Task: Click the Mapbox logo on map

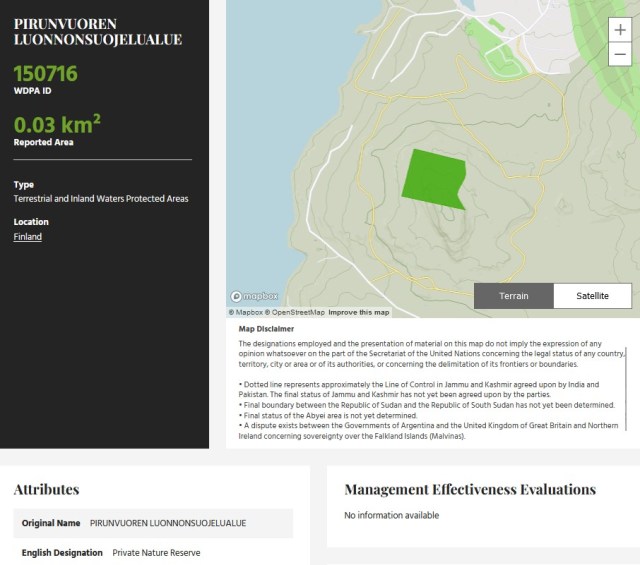Action: click(255, 296)
